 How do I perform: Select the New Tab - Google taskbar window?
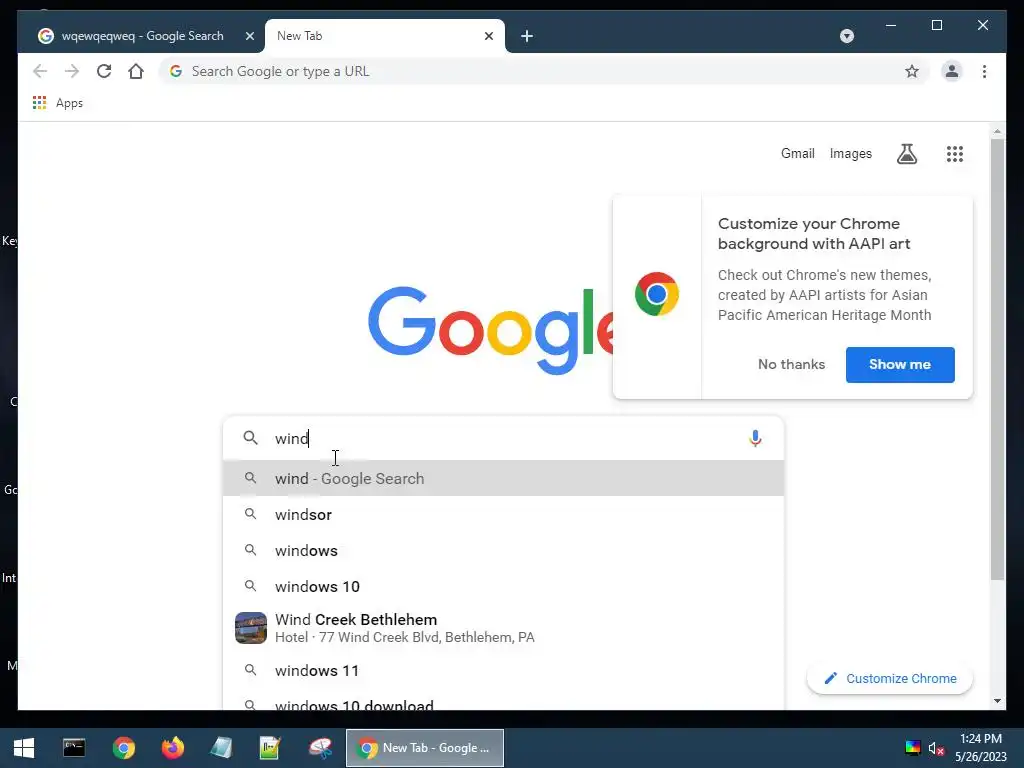pos(425,748)
